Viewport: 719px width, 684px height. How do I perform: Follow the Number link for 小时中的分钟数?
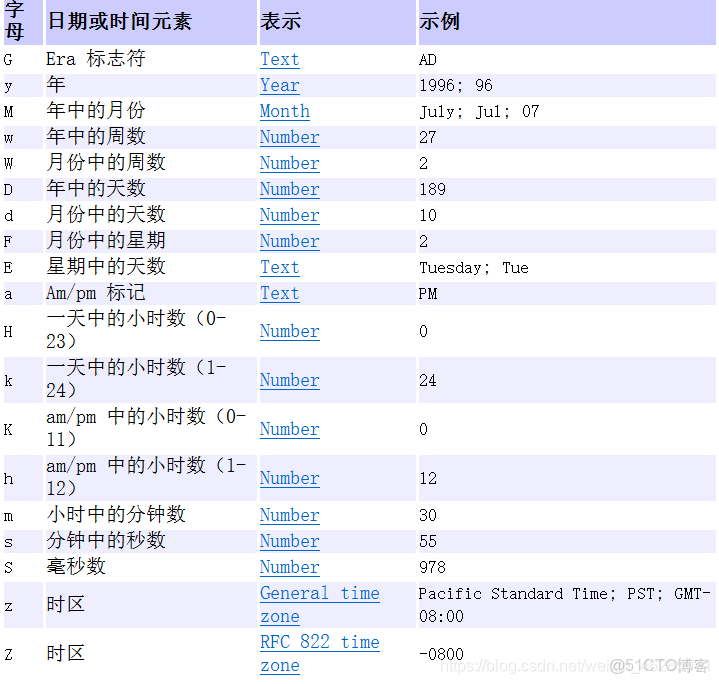[290, 515]
